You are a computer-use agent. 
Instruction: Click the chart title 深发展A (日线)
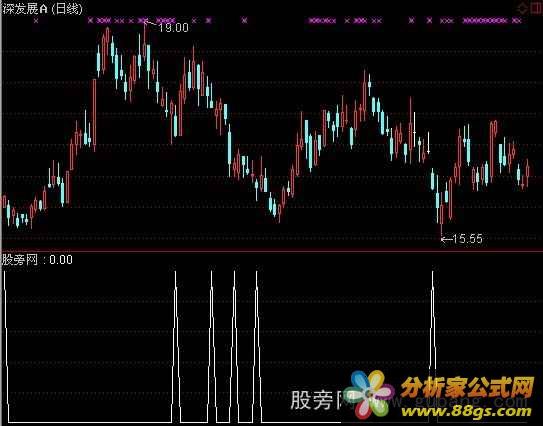coord(43,9)
